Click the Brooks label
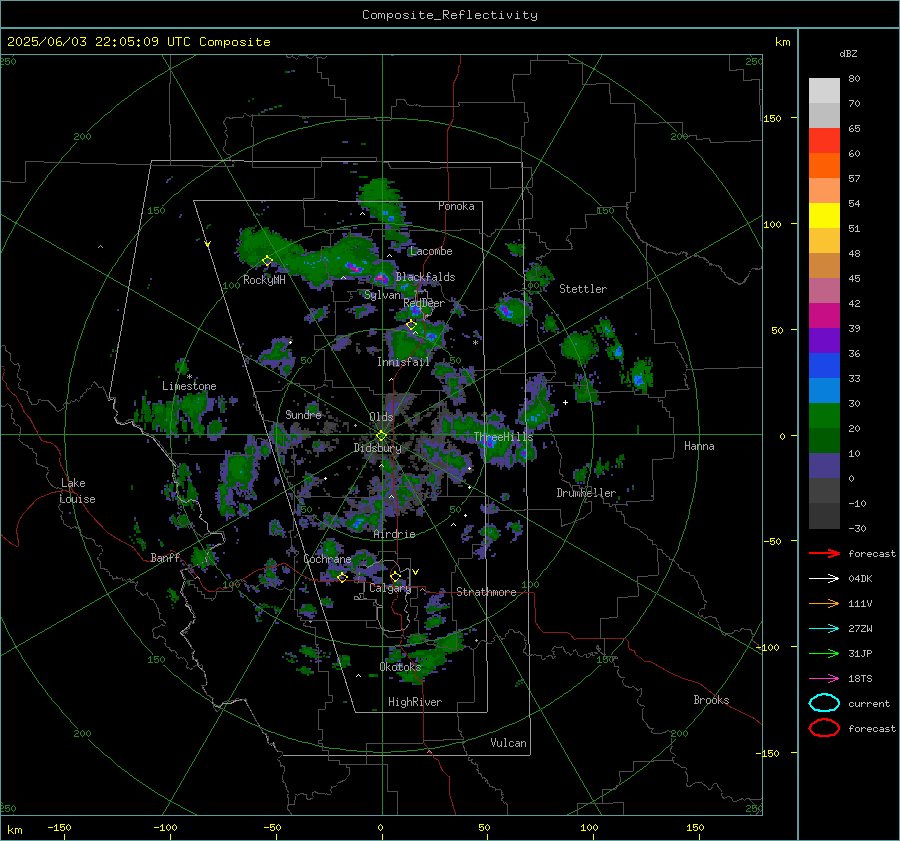The width and height of the screenshot is (900, 841). [x=711, y=700]
